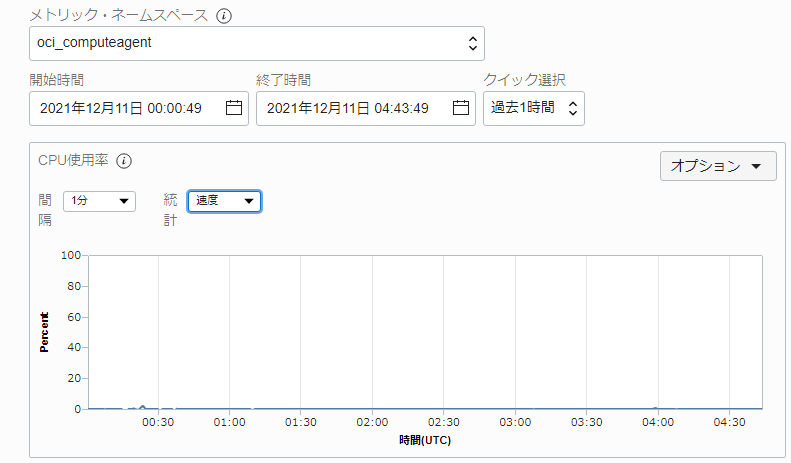Open the 統計 速度 statistic dropdown

[224, 201]
